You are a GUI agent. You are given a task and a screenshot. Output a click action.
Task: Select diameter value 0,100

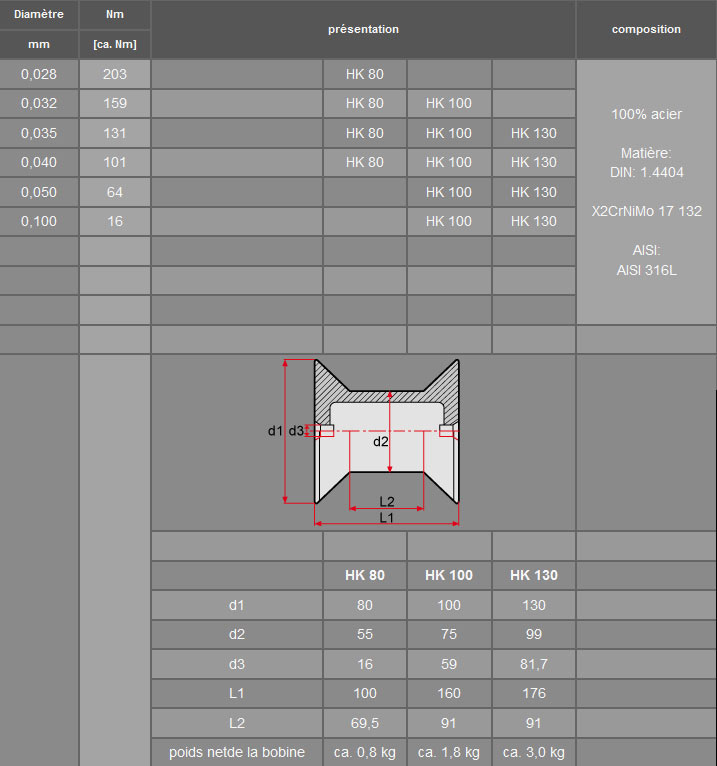pos(39,221)
